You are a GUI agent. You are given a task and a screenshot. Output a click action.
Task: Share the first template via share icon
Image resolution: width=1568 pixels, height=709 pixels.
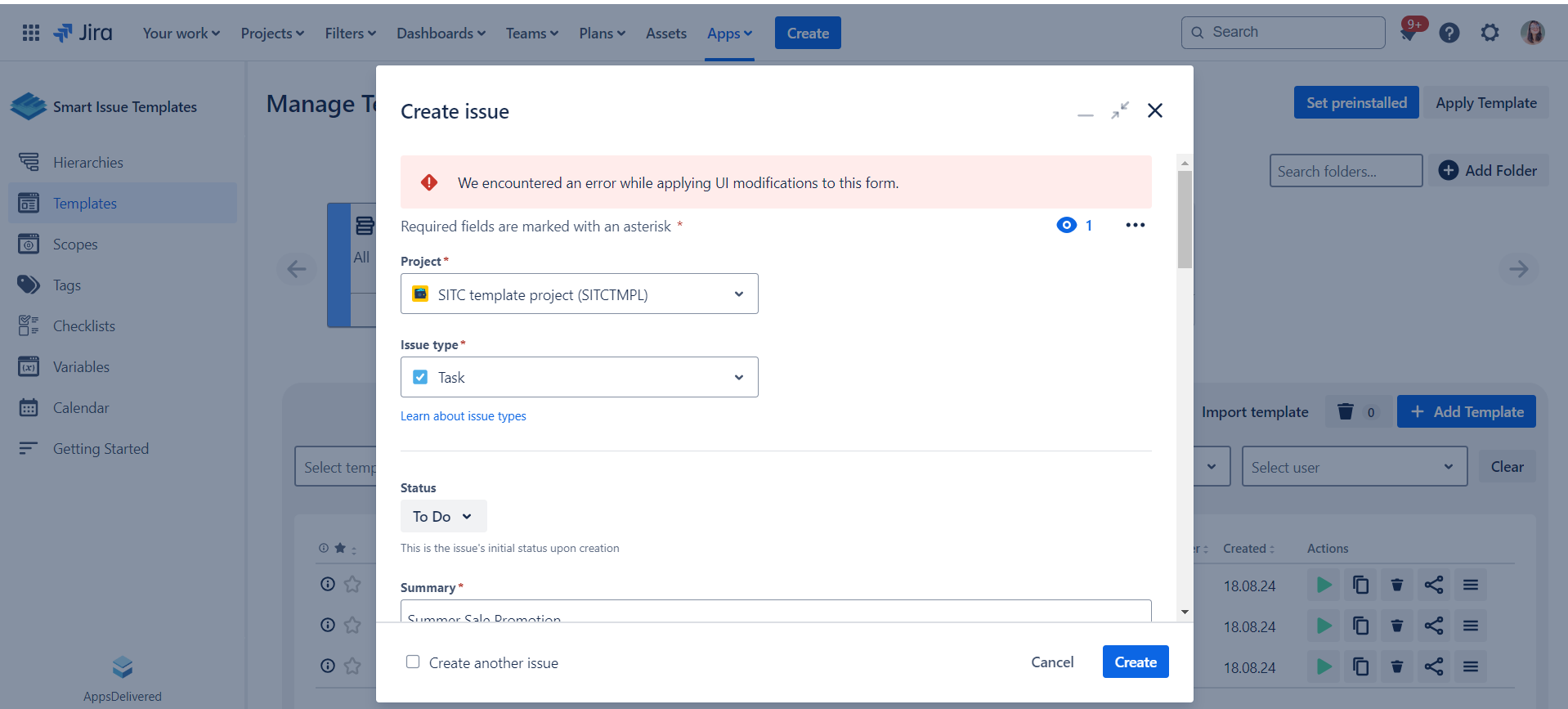[x=1434, y=585]
